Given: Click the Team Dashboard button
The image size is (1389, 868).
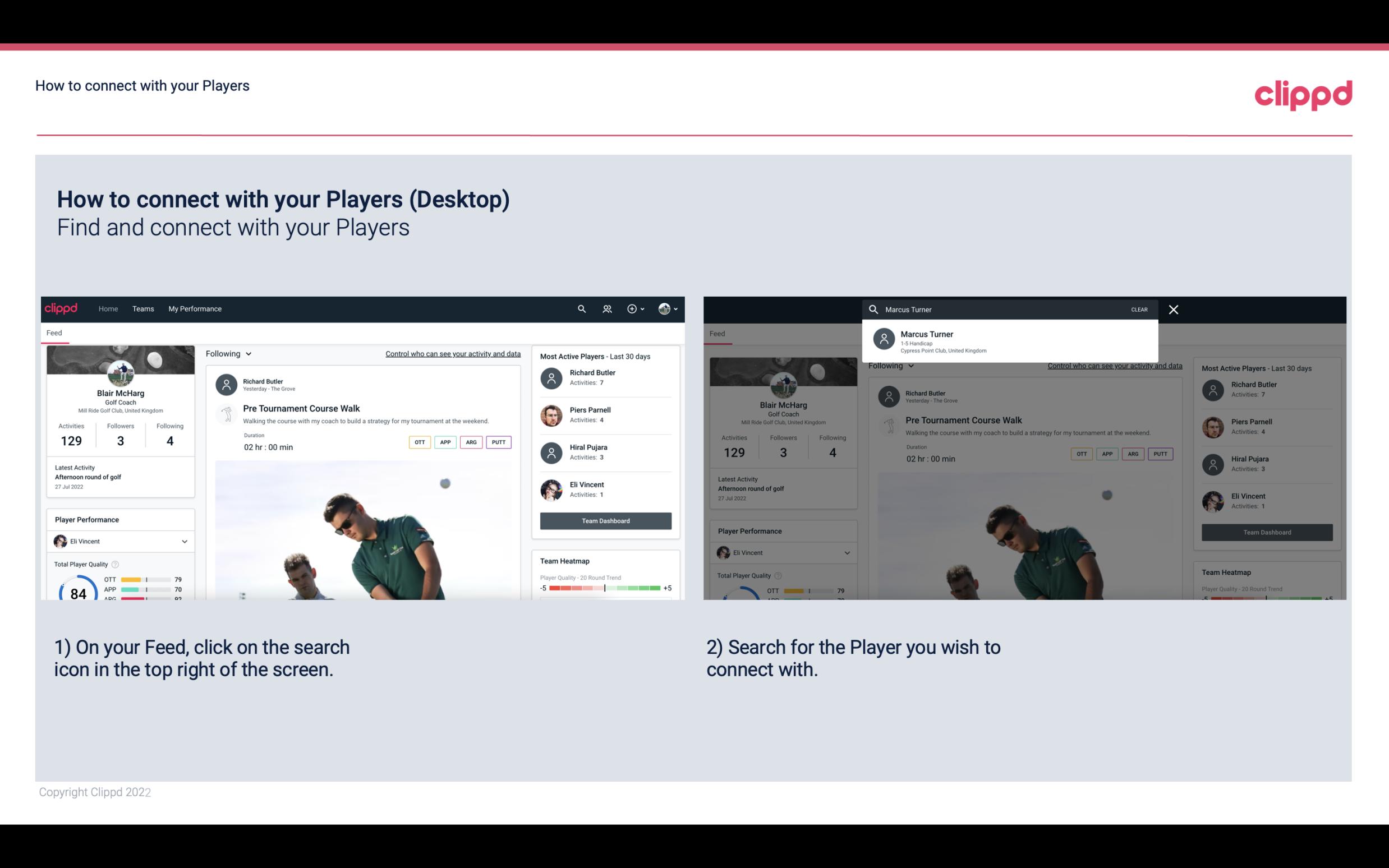Looking at the screenshot, I should (x=605, y=520).
